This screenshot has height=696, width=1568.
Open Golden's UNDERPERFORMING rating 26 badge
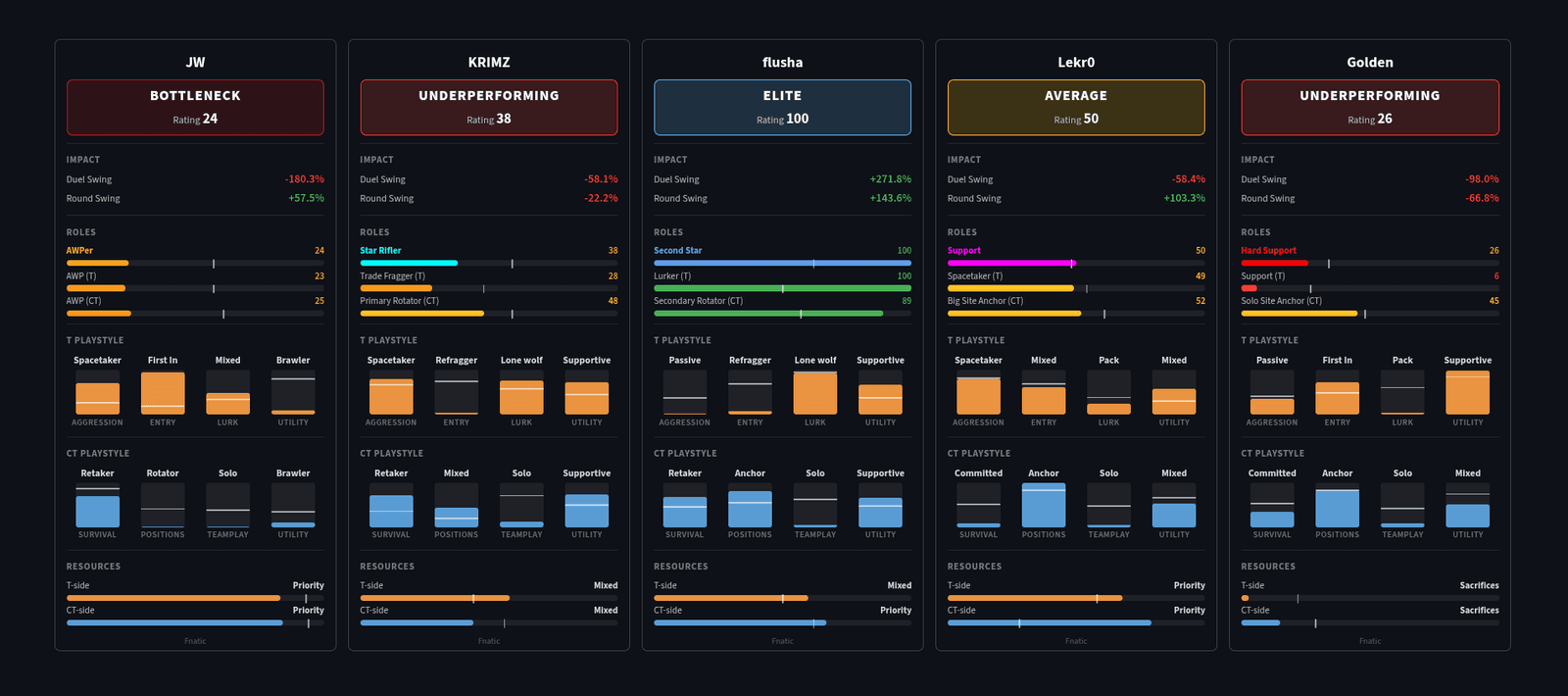click(x=1370, y=107)
